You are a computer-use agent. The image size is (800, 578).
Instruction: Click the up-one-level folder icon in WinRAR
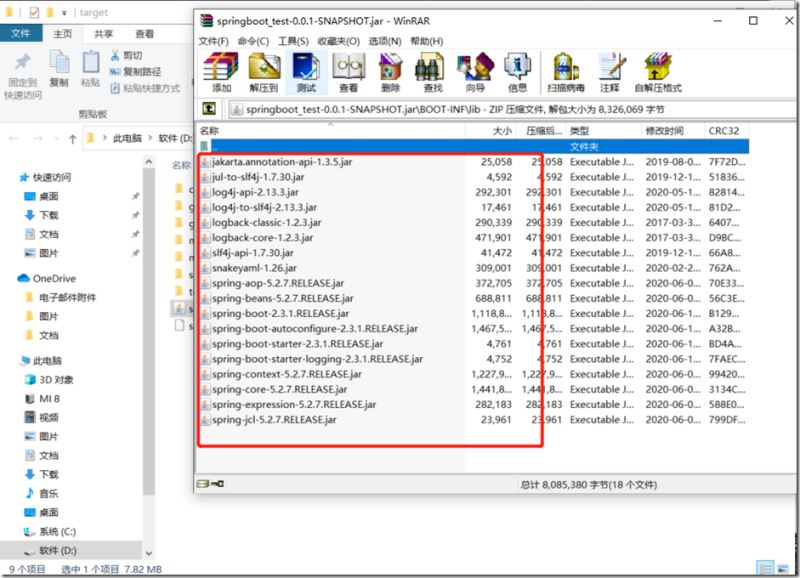[209, 109]
